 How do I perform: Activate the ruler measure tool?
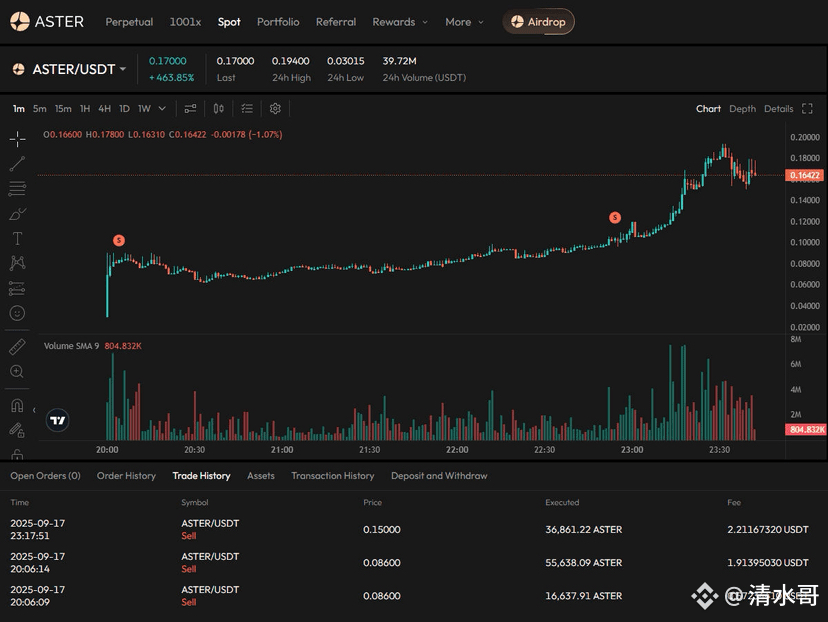[x=17, y=346]
